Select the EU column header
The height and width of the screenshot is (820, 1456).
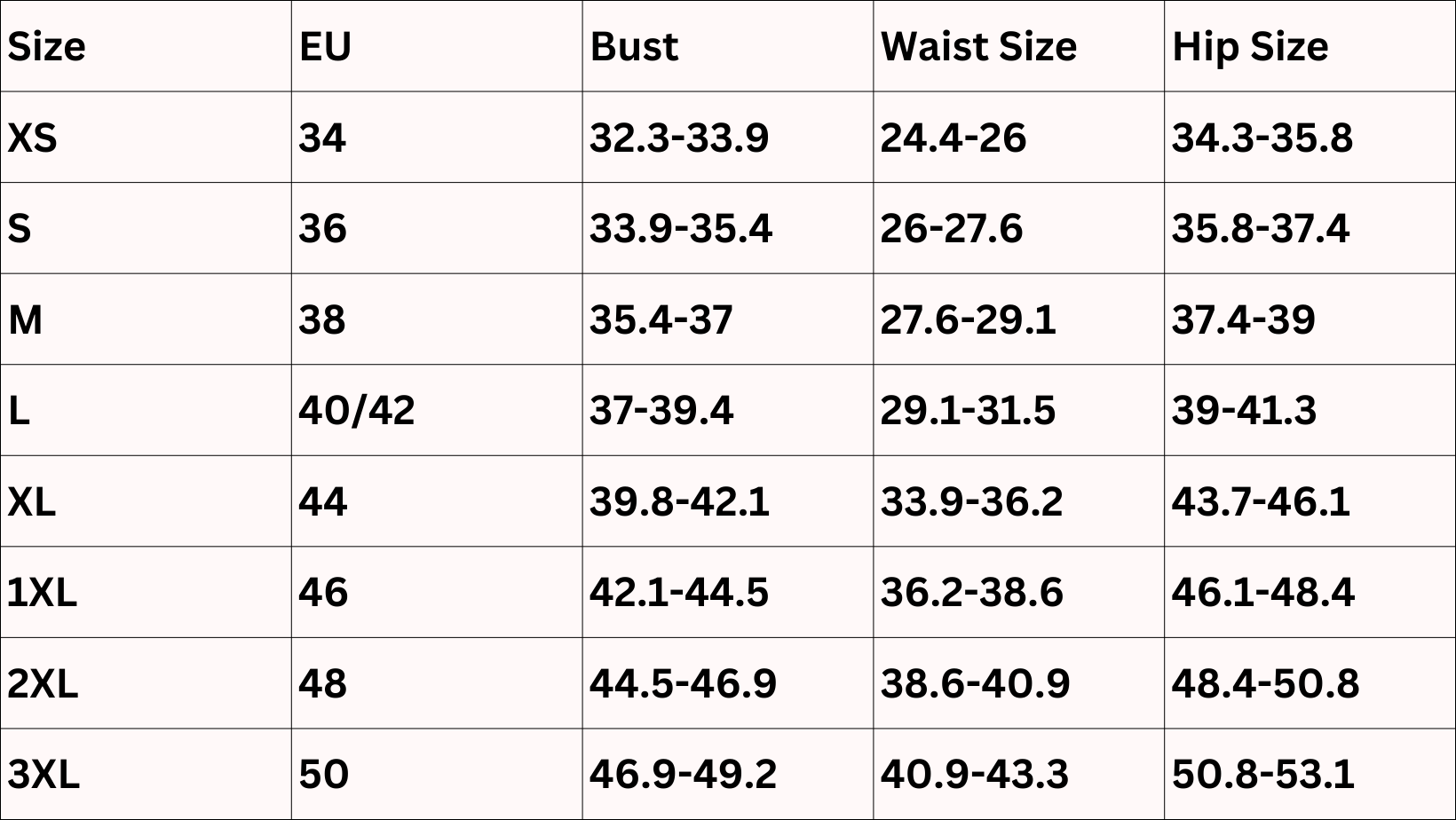(x=325, y=46)
